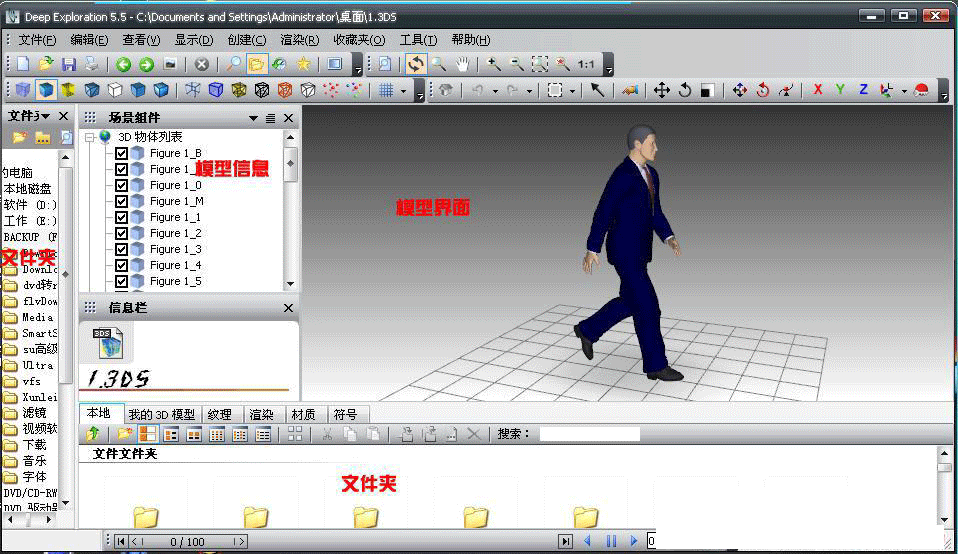Switch file browser to details list view

click(x=263, y=434)
